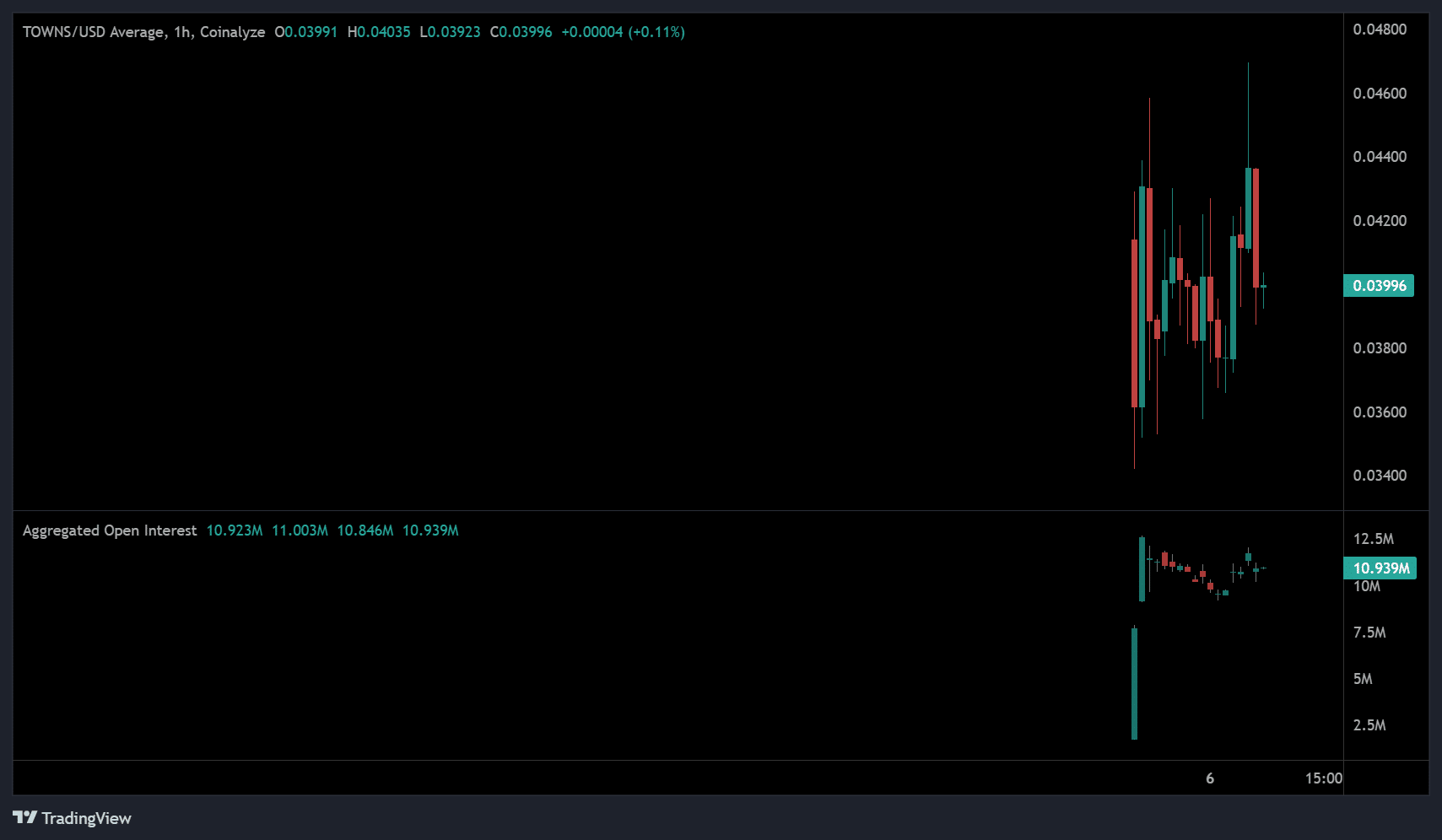Click the 0.04400 price axis label
The width and height of the screenshot is (1442, 840).
coord(1380,157)
